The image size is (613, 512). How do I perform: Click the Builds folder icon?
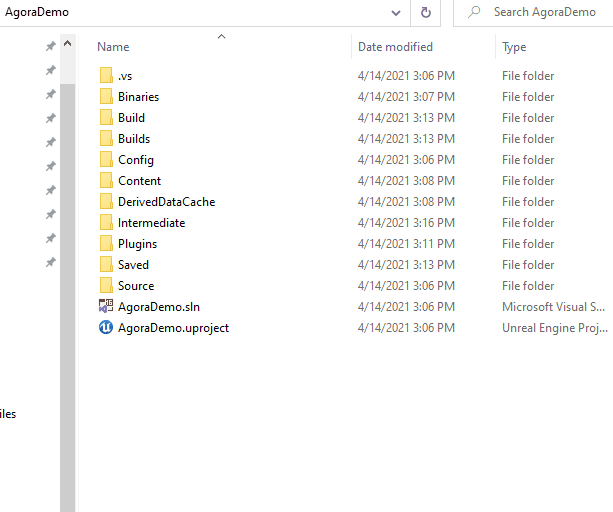point(106,139)
